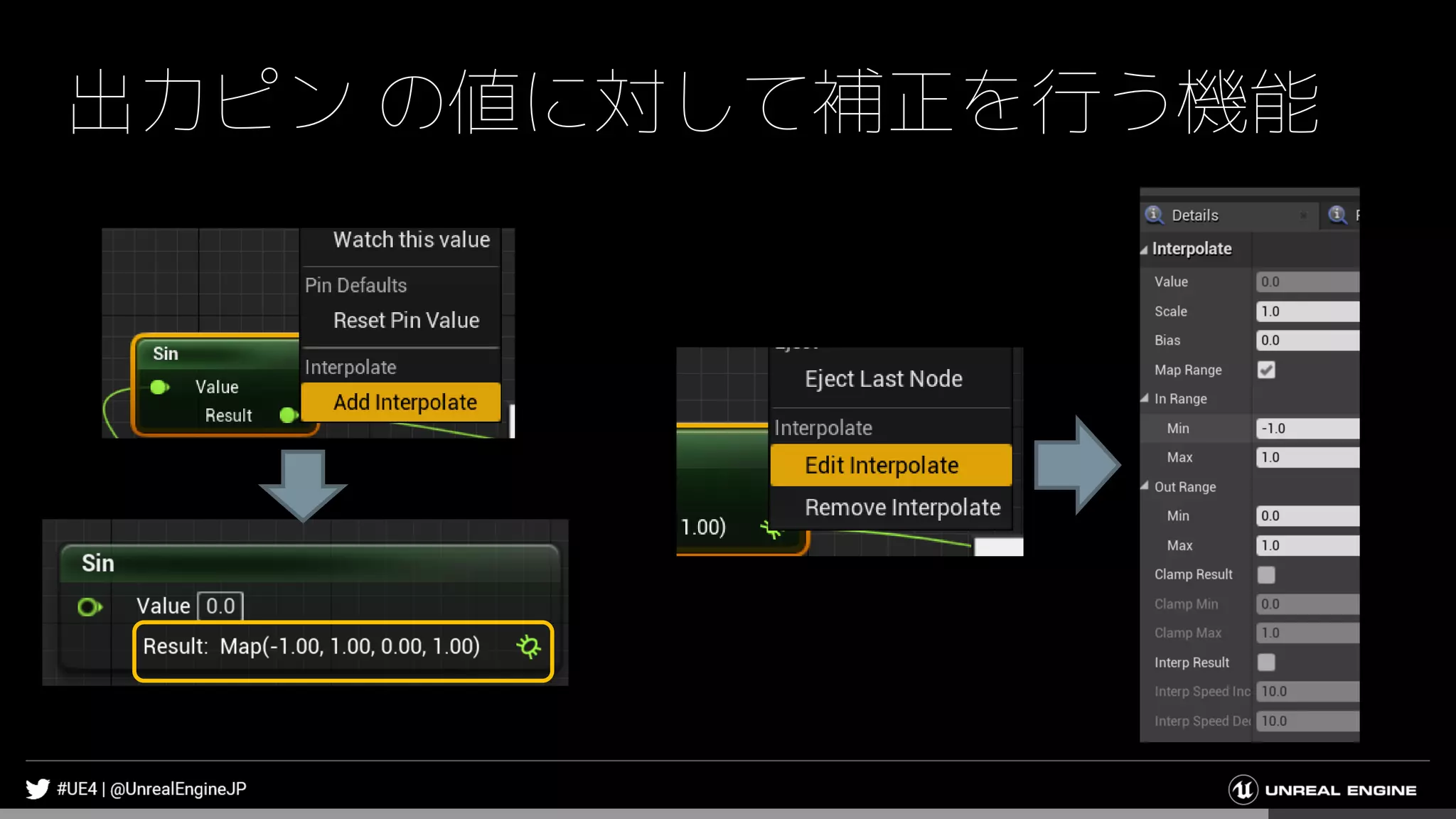Select Edit Interpolate menu entry
Screen dimensions: 1456x819
click(882, 466)
